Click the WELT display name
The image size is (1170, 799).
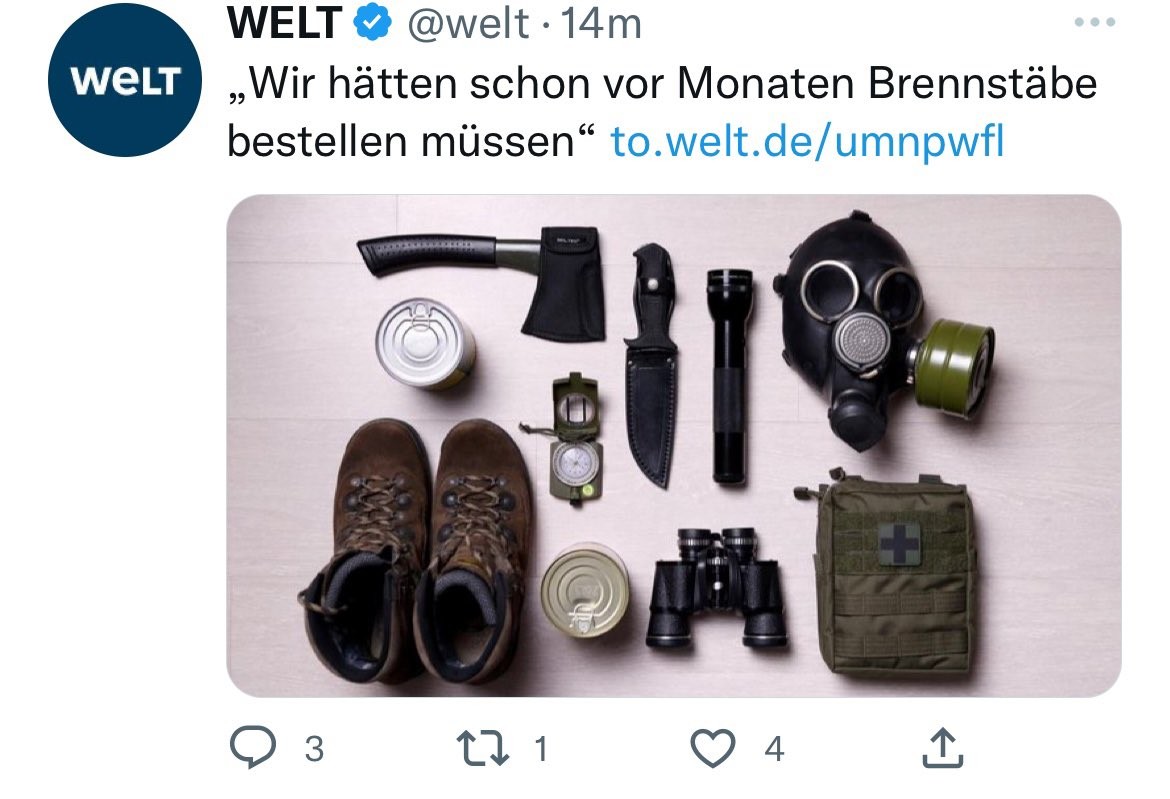[x=285, y=23]
